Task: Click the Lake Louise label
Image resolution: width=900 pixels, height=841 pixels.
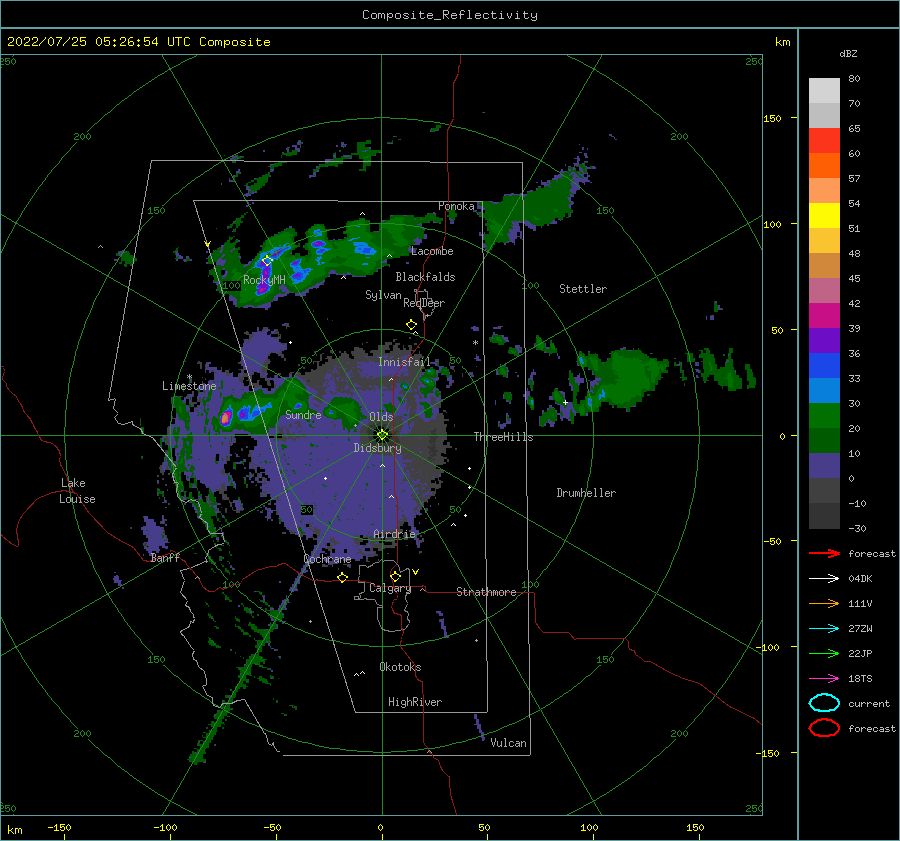Action: tap(77, 491)
